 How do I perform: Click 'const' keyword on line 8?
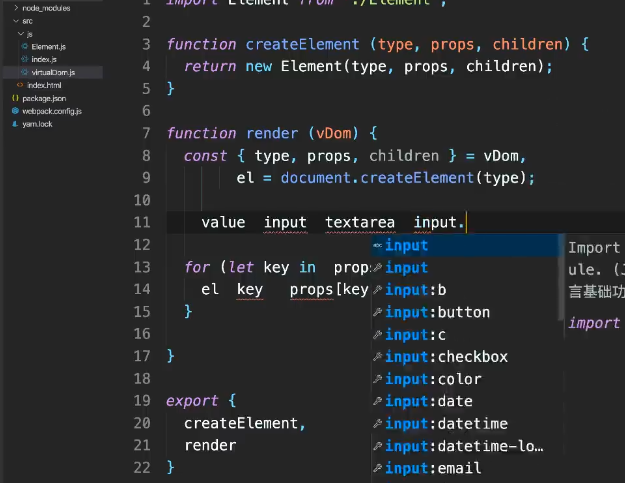tap(205, 156)
